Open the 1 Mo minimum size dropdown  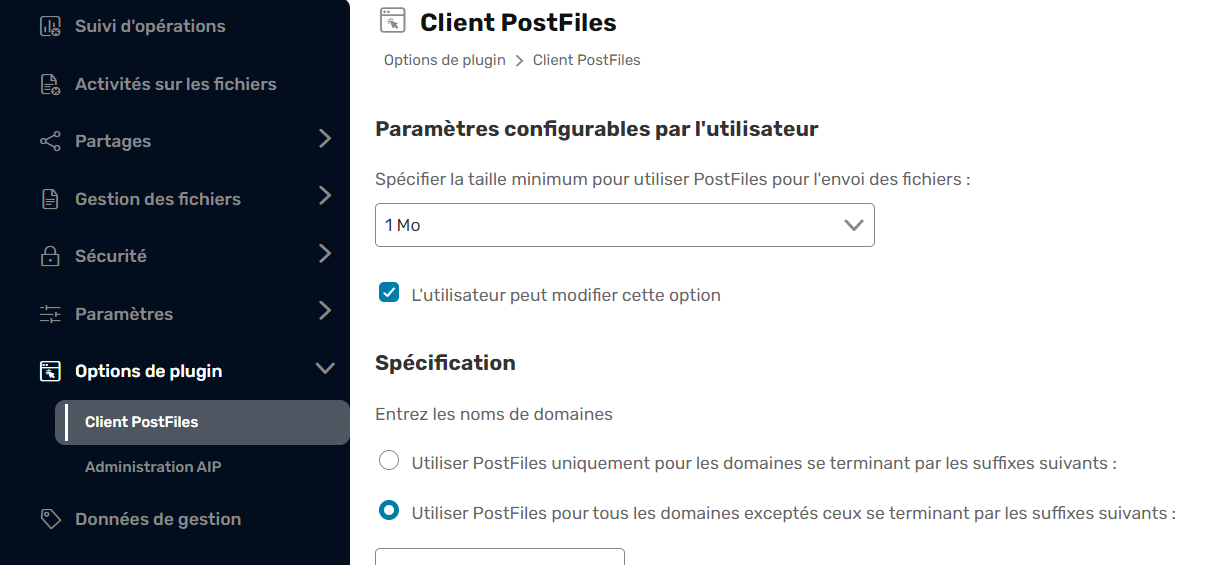tap(625, 225)
